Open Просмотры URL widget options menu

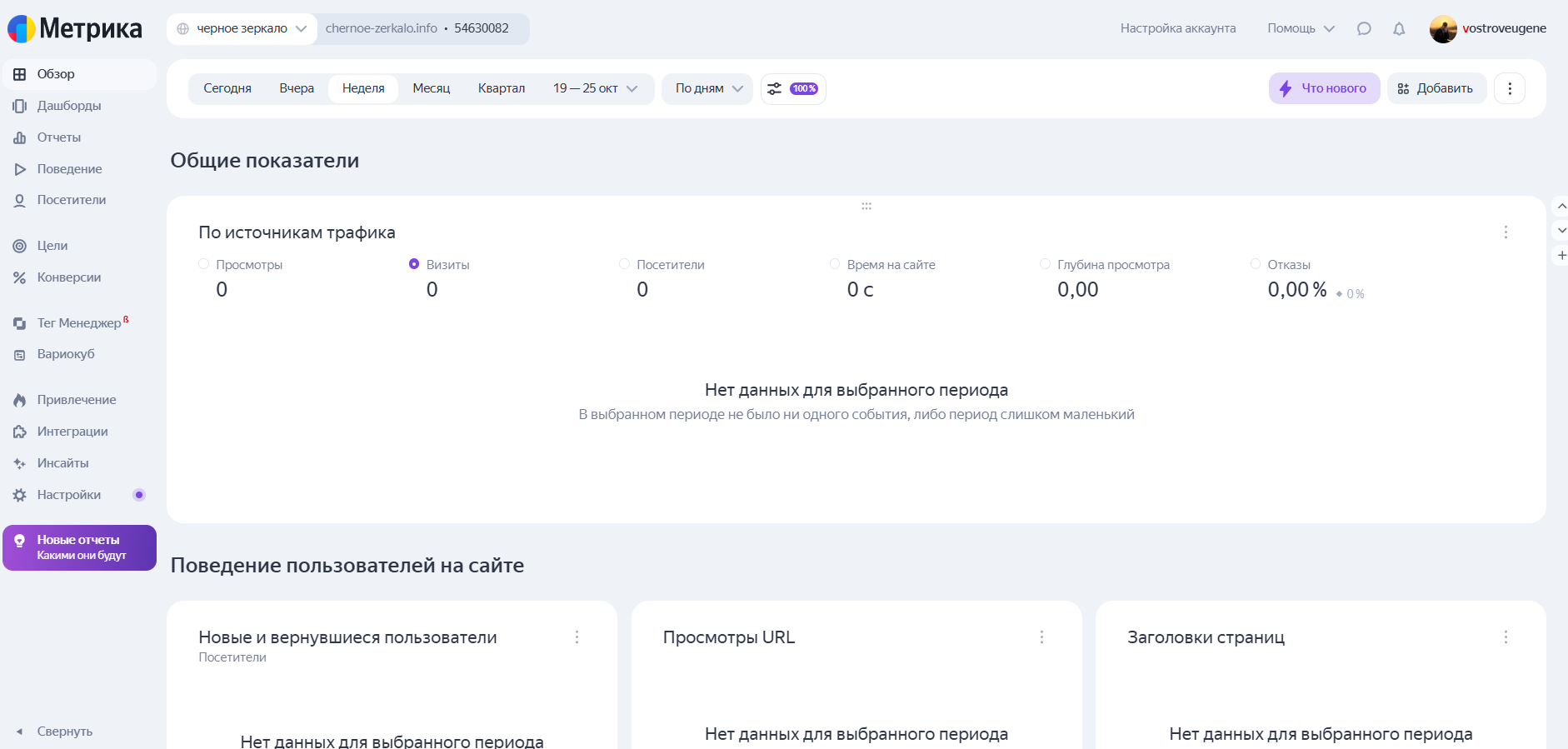point(1041,637)
